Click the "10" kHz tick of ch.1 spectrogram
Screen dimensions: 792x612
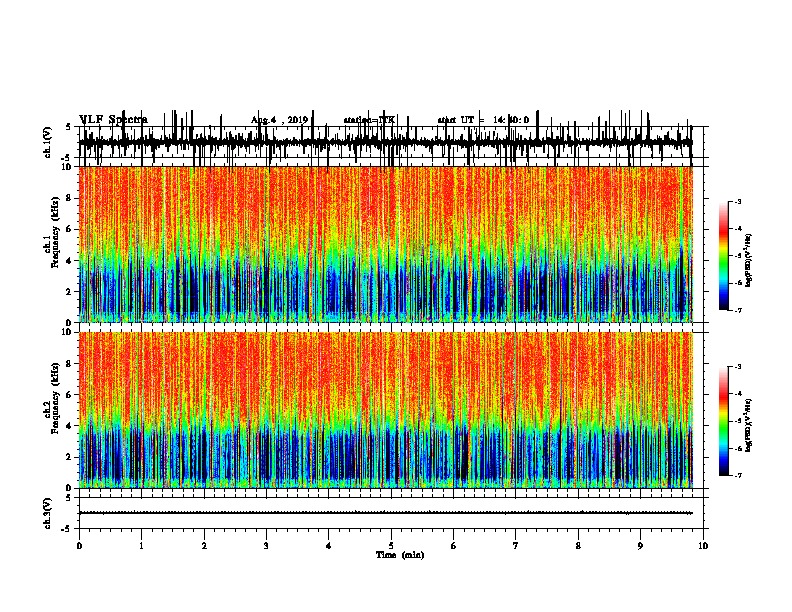[67, 167]
